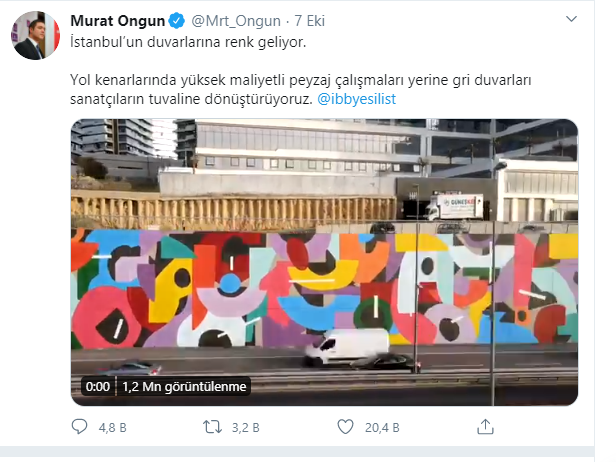This screenshot has width=616, height=462.
Task: Play the colorful mural wall video
Action: tap(324, 262)
